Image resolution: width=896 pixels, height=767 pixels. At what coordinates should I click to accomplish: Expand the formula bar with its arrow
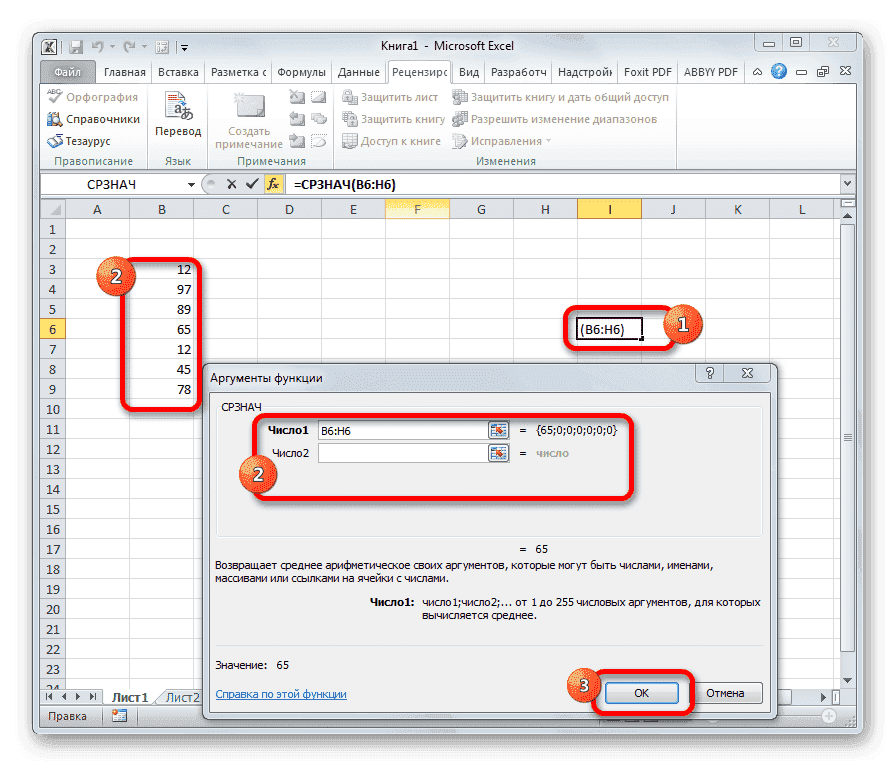[x=846, y=184]
